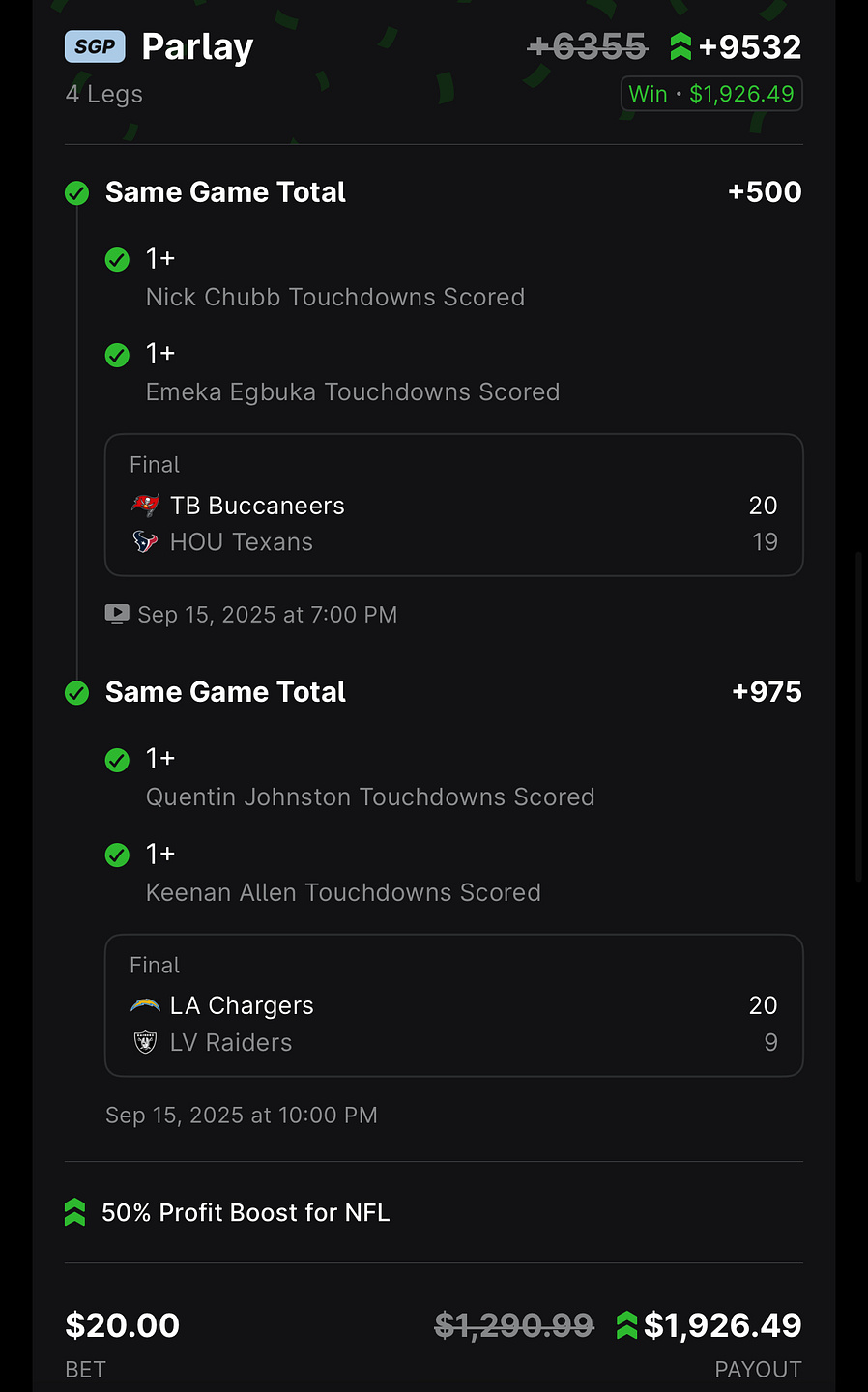868x1392 pixels.
Task: Click the boosted odds green arrow icon
Action: click(x=680, y=46)
